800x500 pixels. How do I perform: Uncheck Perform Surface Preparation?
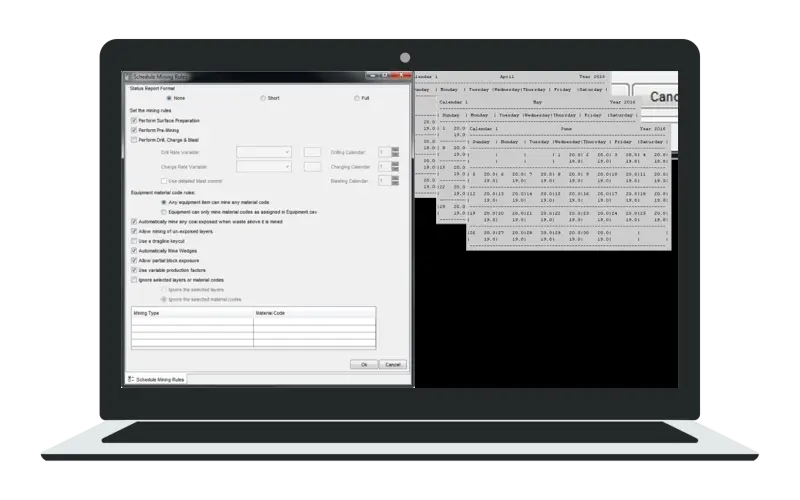pyautogui.click(x=134, y=120)
